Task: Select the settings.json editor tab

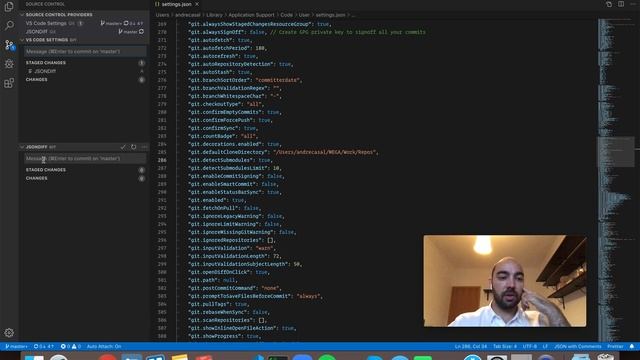Action: pyautogui.click(x=176, y=4)
